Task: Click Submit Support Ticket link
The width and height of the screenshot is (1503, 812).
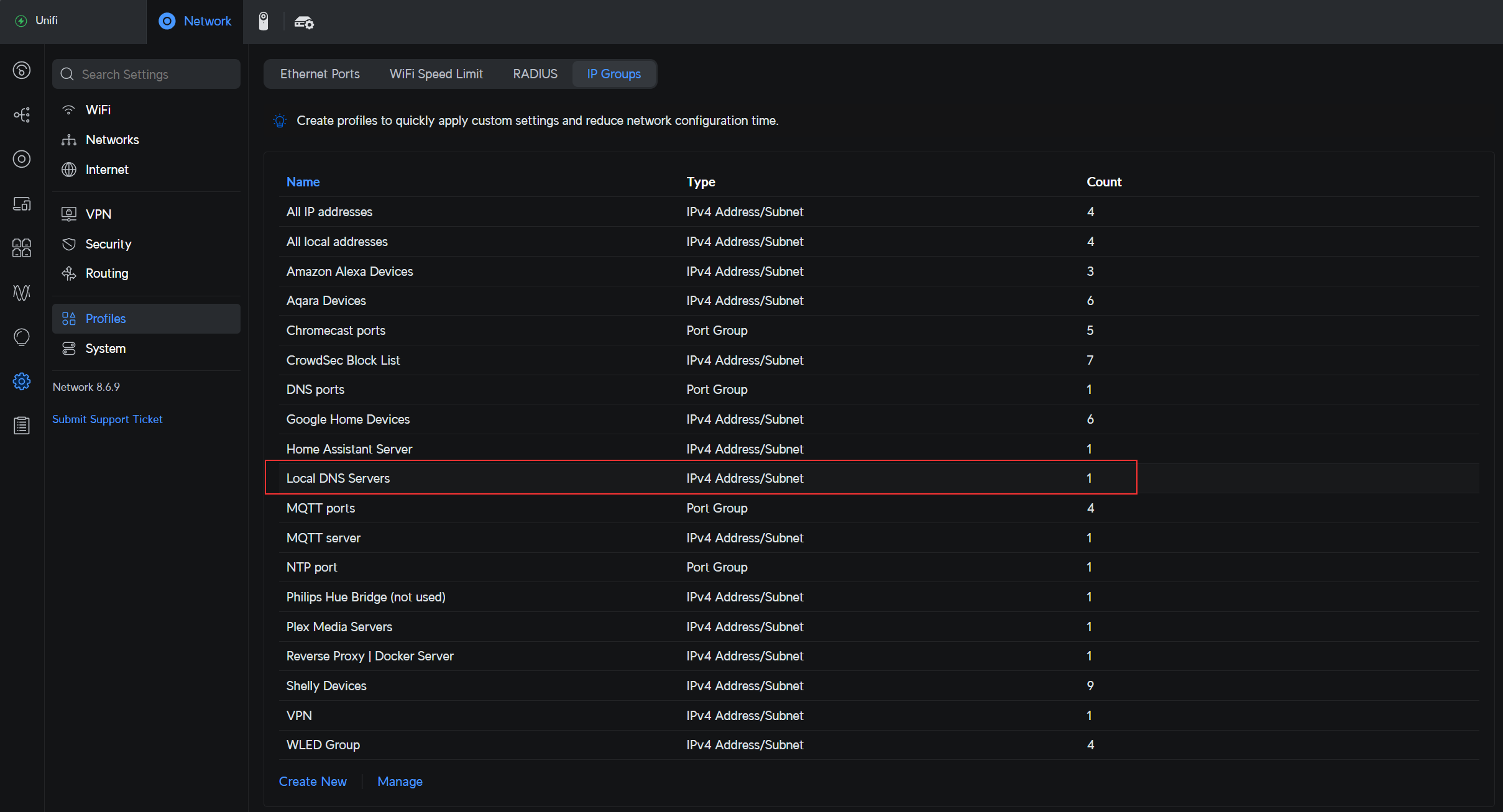Action: [107, 419]
